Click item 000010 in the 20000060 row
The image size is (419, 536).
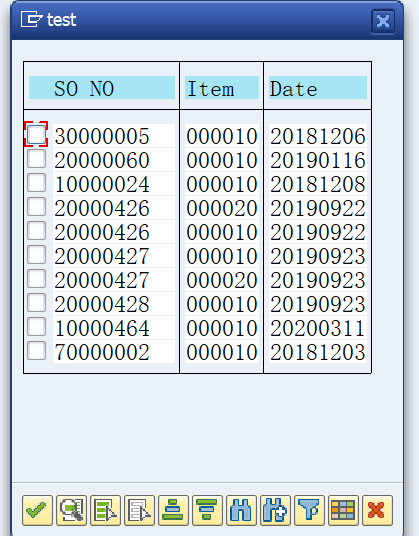[222, 160]
